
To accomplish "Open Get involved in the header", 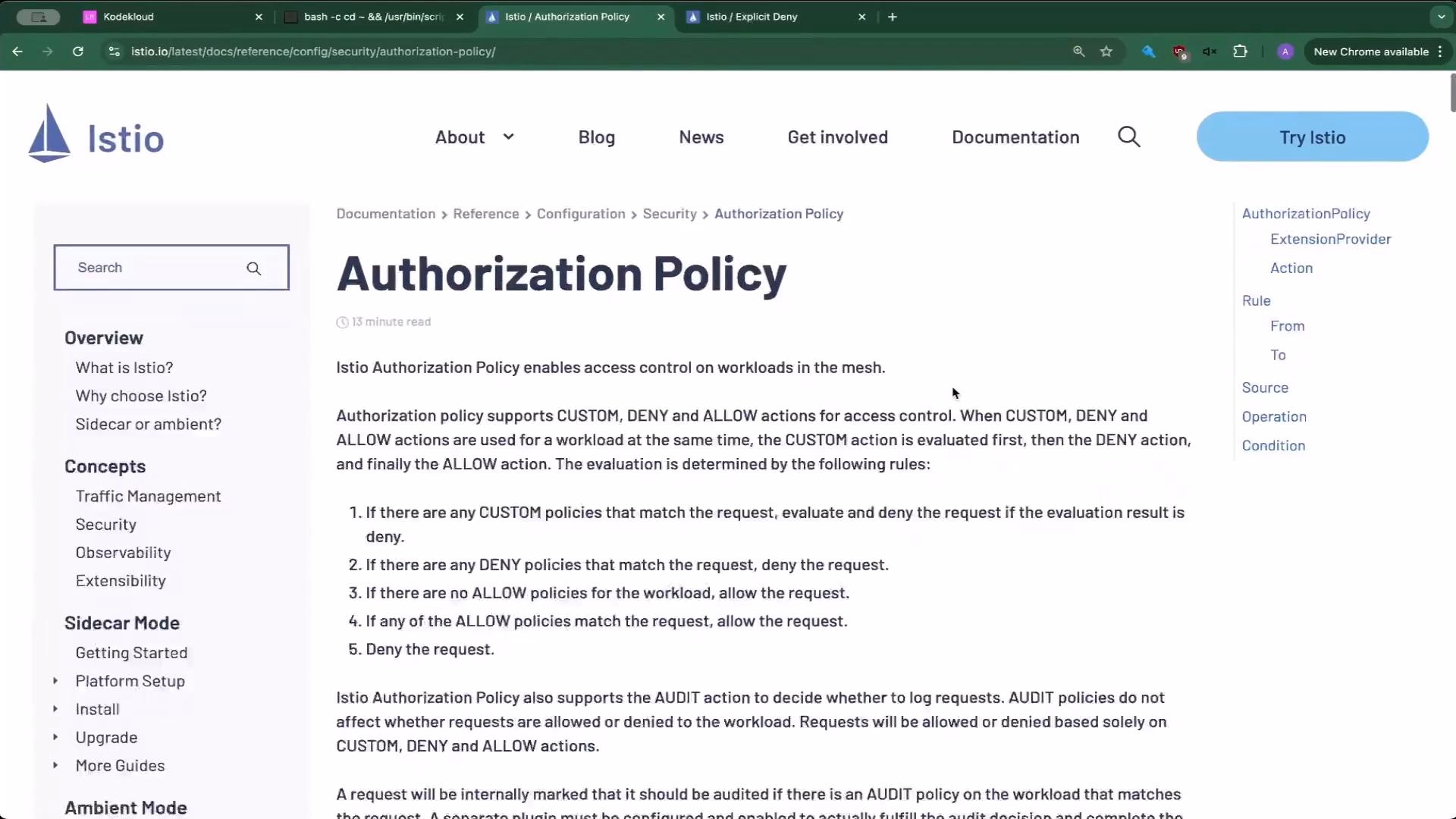I will pos(838,137).
